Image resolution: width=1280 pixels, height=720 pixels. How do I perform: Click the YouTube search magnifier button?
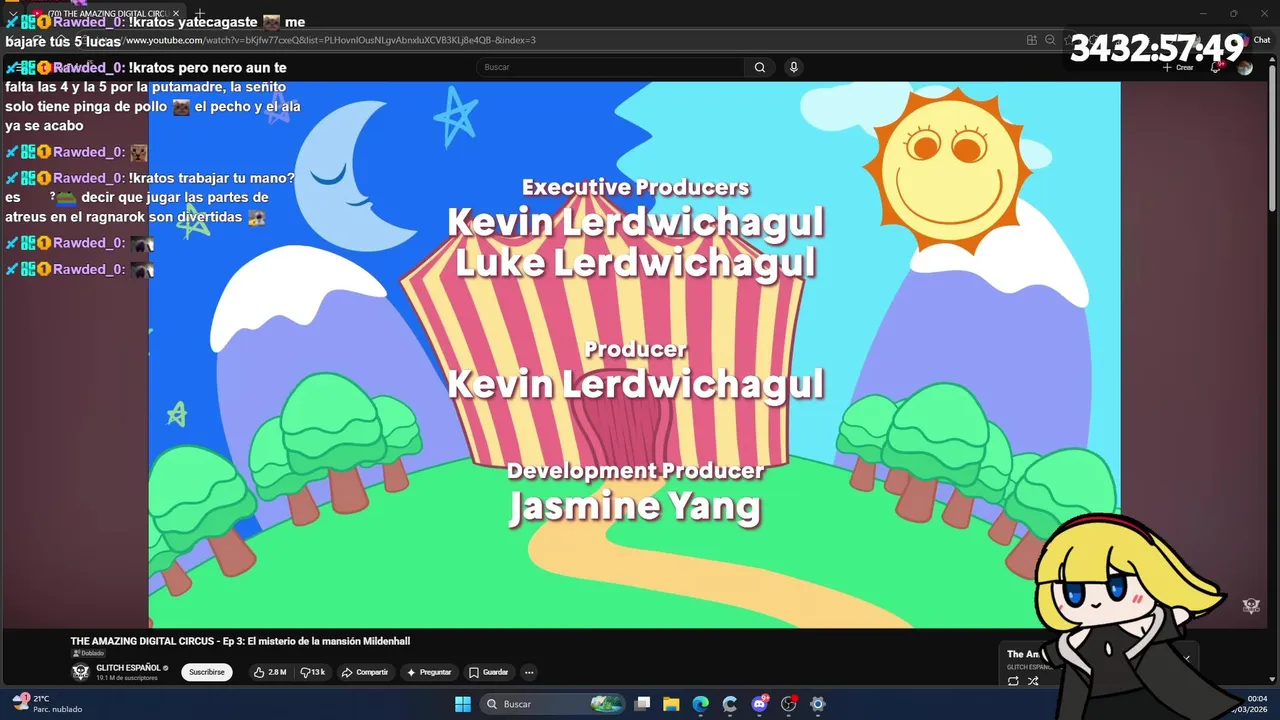pyautogui.click(x=760, y=67)
